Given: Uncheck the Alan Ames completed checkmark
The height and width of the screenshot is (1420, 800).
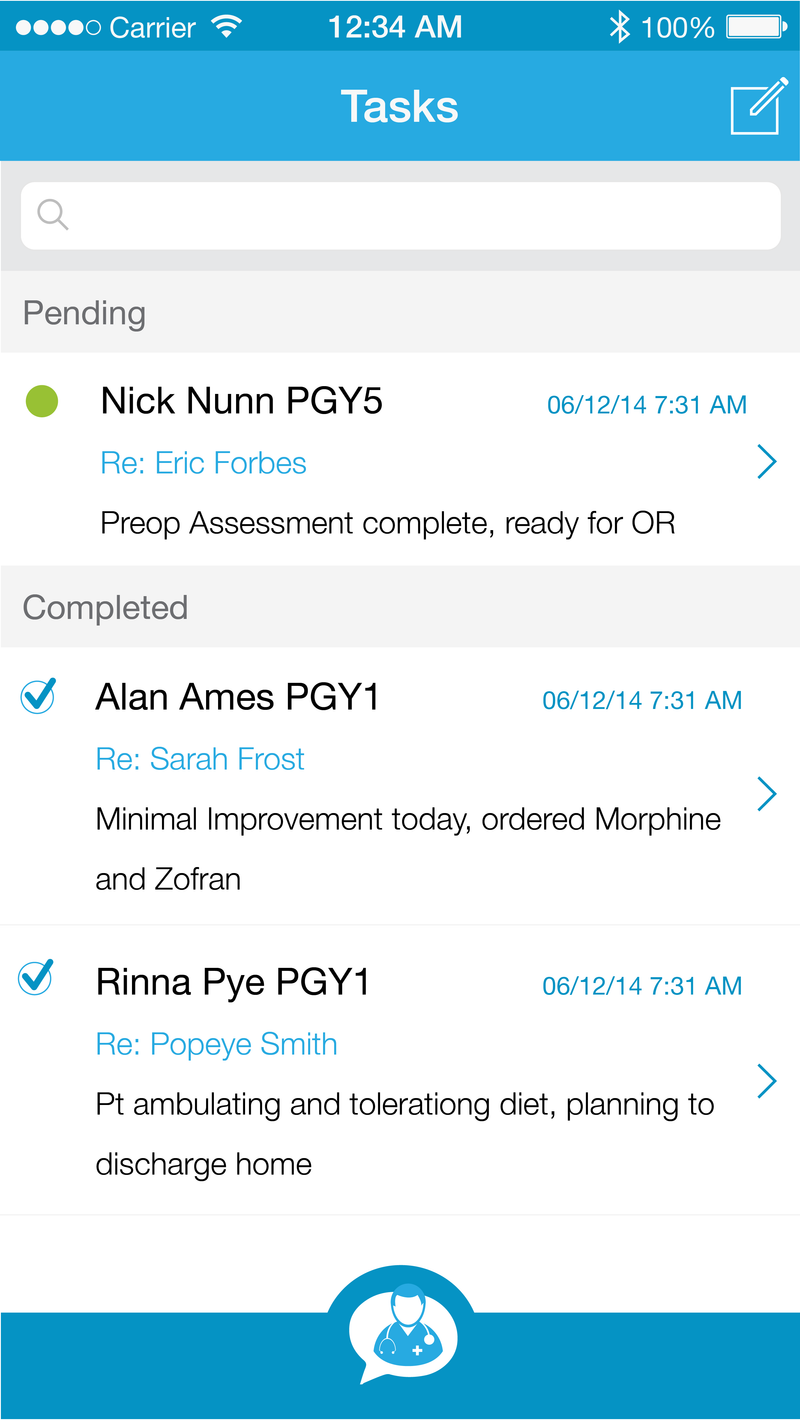Looking at the screenshot, I should [38, 695].
